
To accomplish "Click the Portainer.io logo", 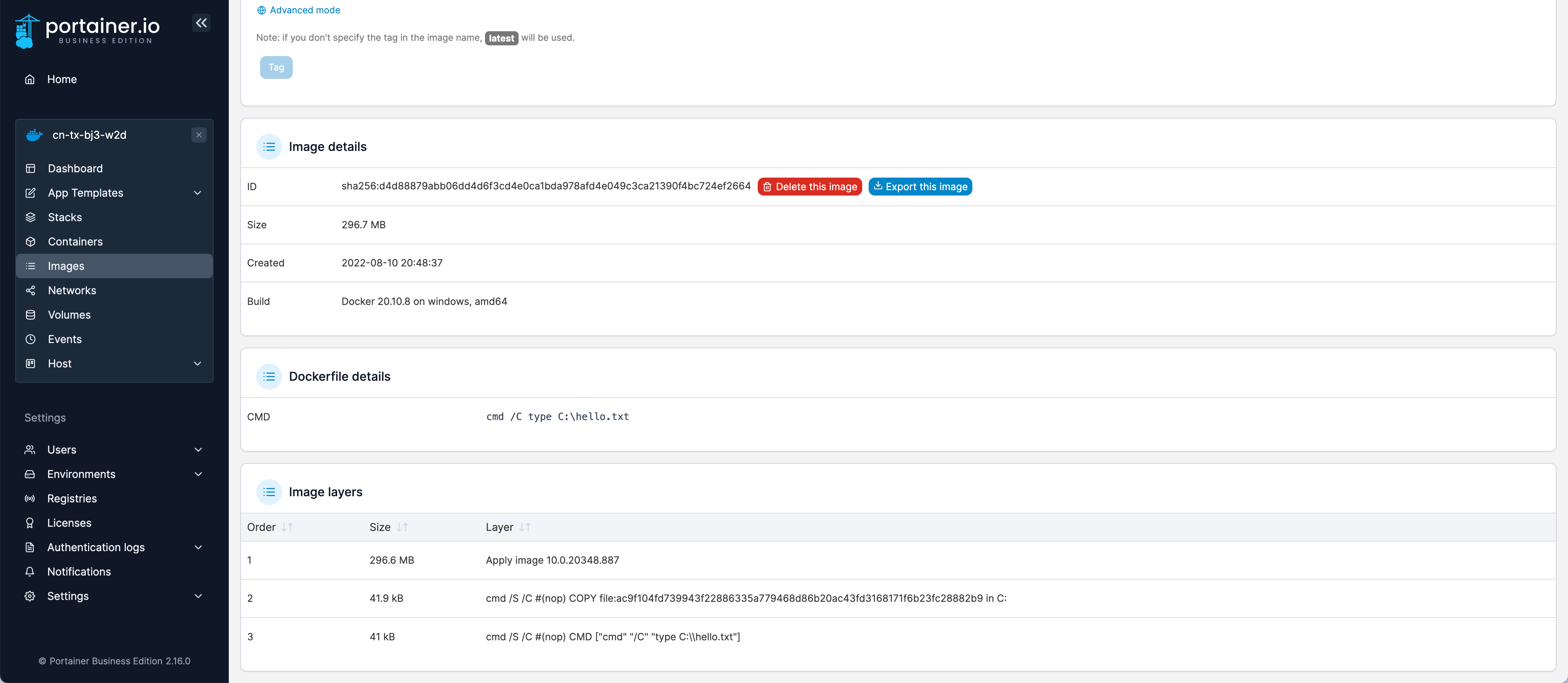I will coord(88,30).
